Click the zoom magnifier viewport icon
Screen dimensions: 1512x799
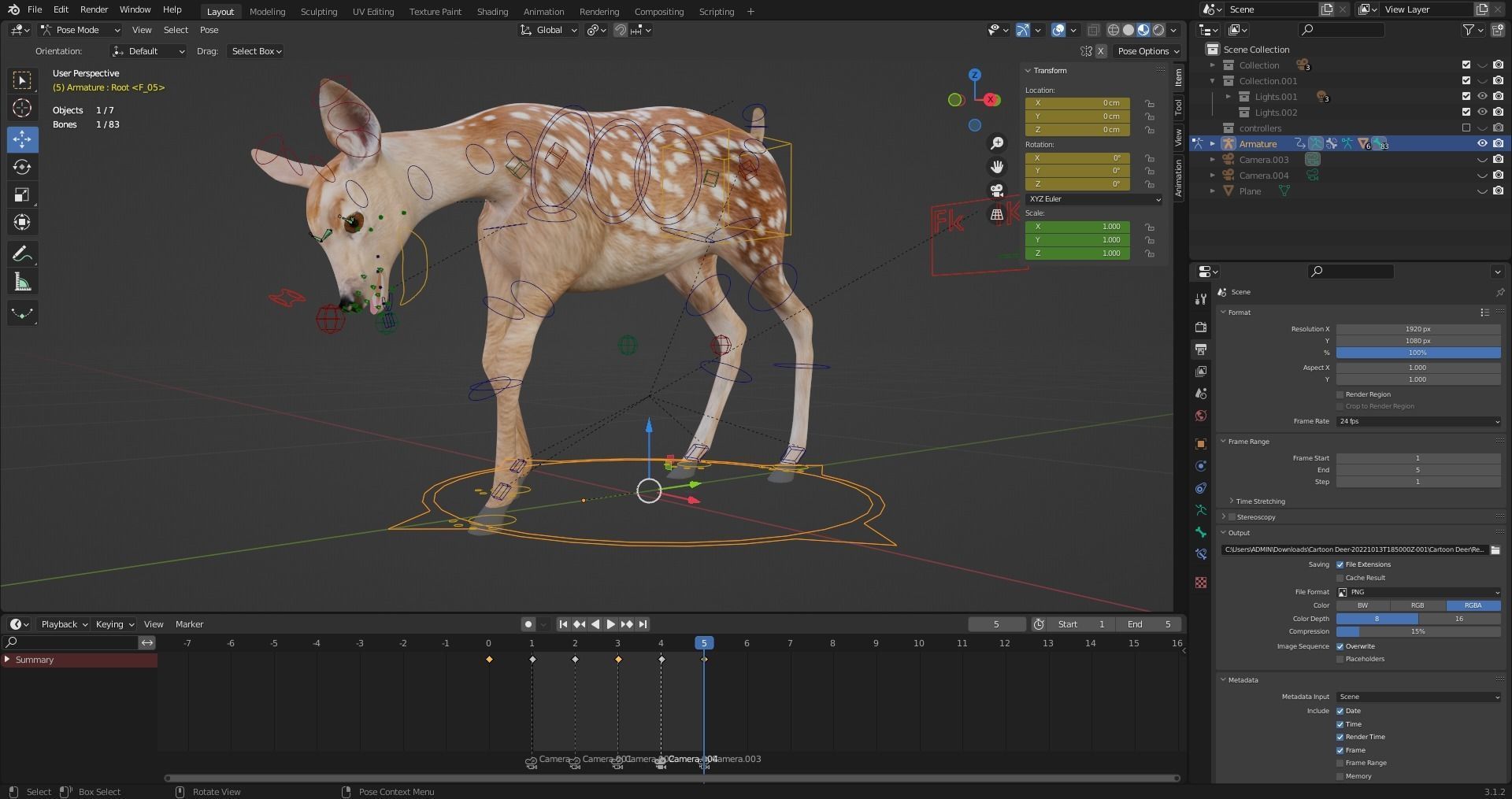click(997, 143)
